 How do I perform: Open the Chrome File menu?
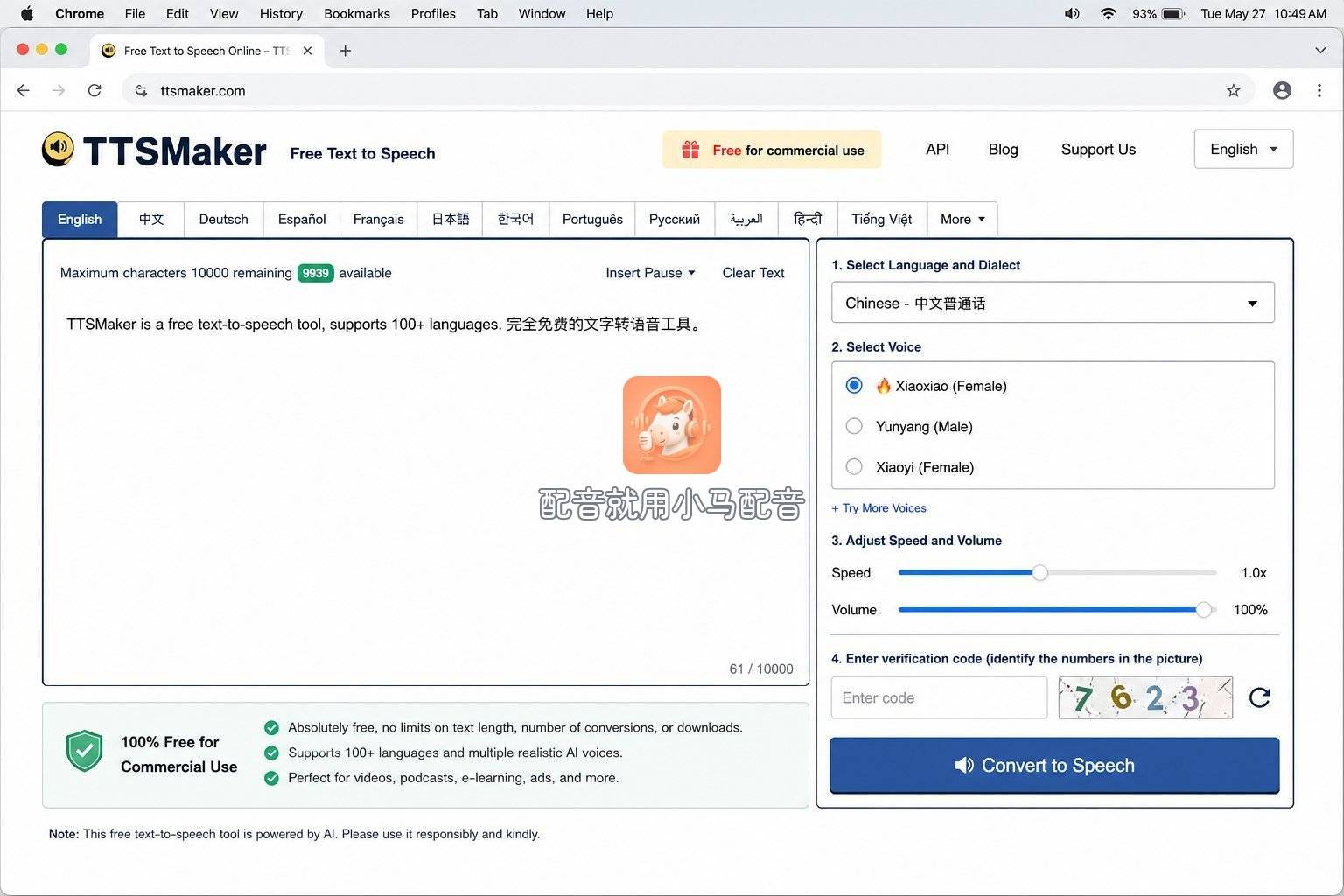coord(135,13)
